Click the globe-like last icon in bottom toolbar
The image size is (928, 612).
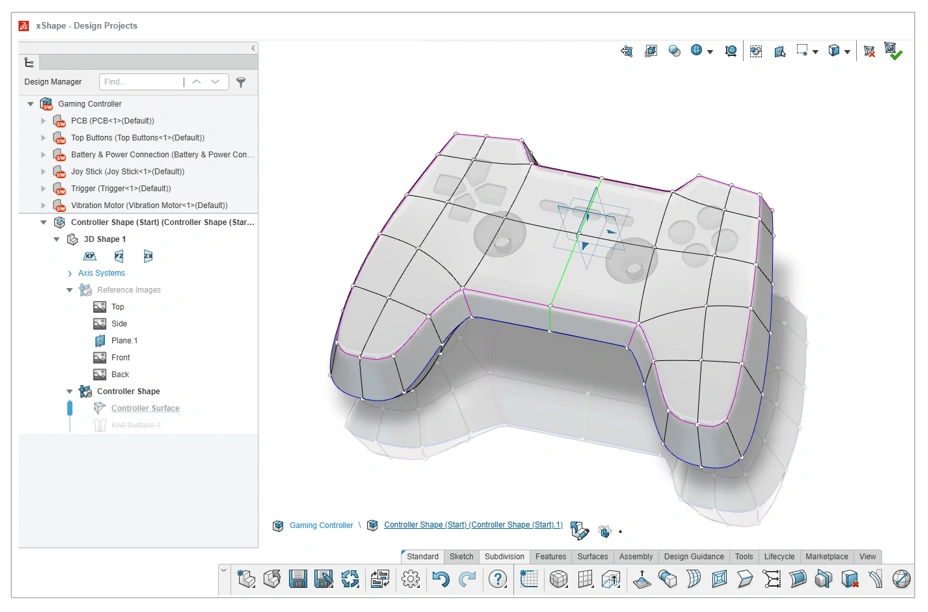point(901,578)
